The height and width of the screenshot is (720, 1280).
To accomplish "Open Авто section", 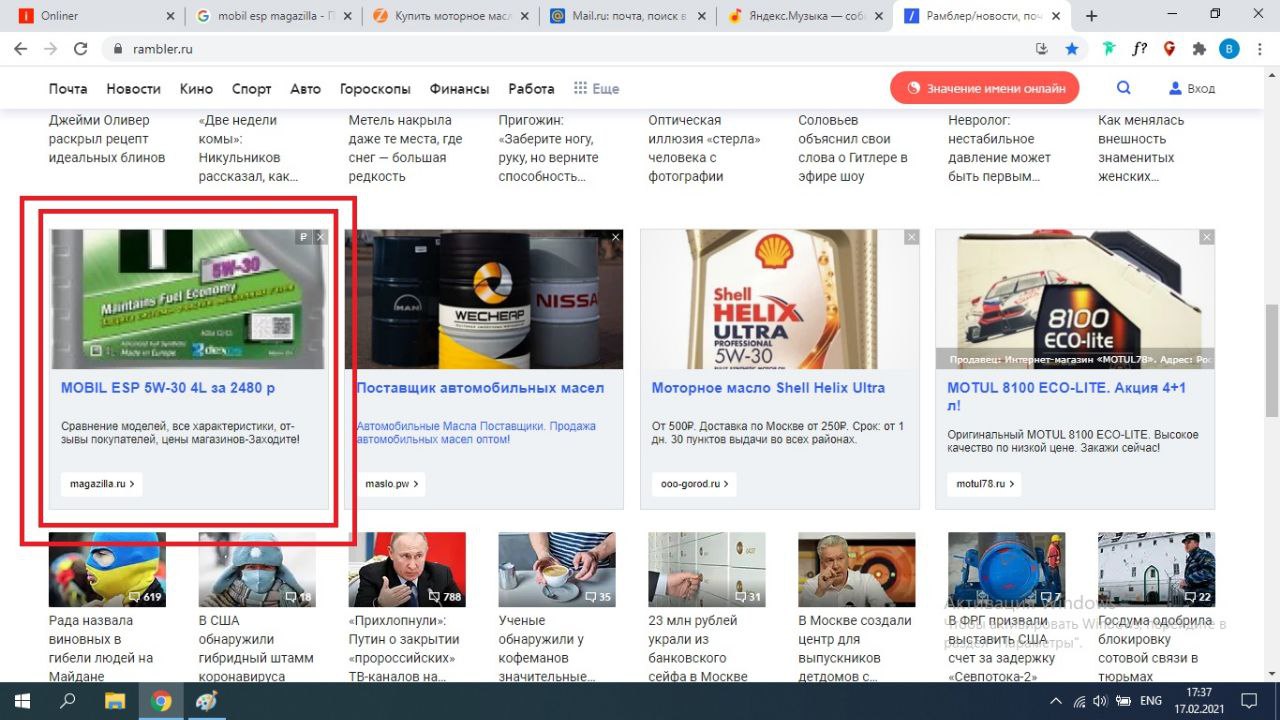I will click(x=306, y=88).
